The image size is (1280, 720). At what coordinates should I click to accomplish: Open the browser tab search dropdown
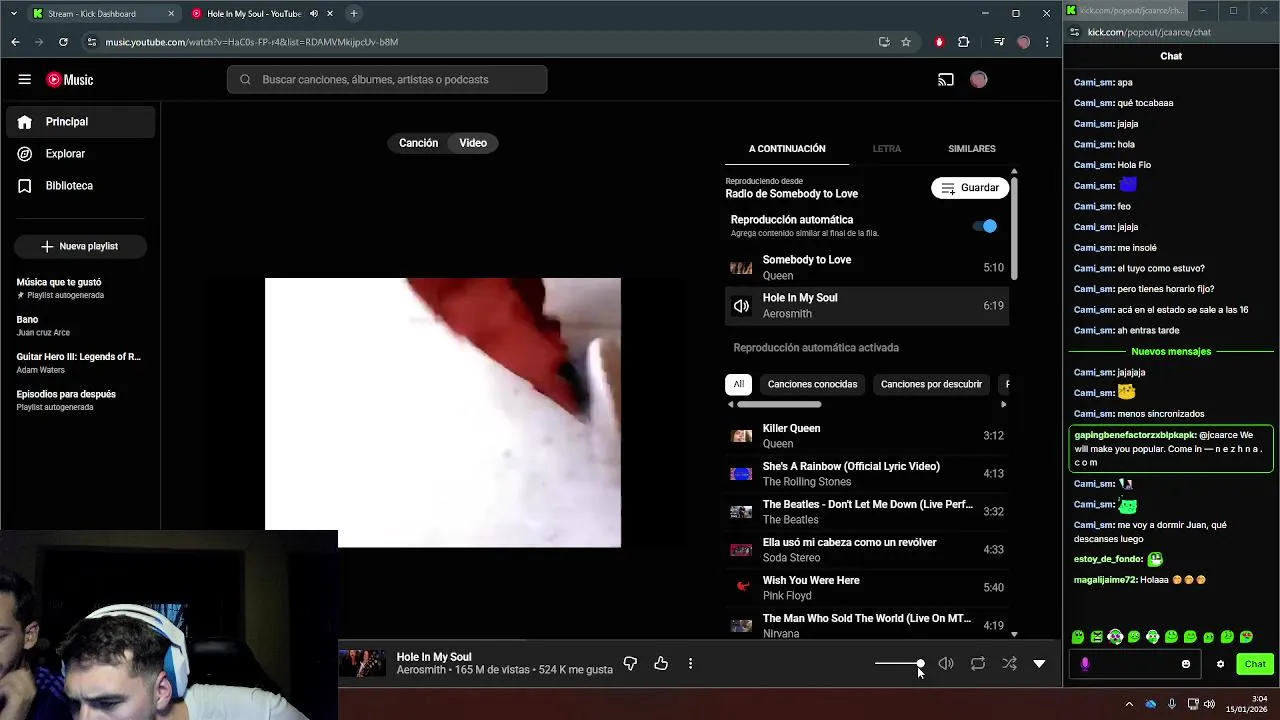coord(13,14)
